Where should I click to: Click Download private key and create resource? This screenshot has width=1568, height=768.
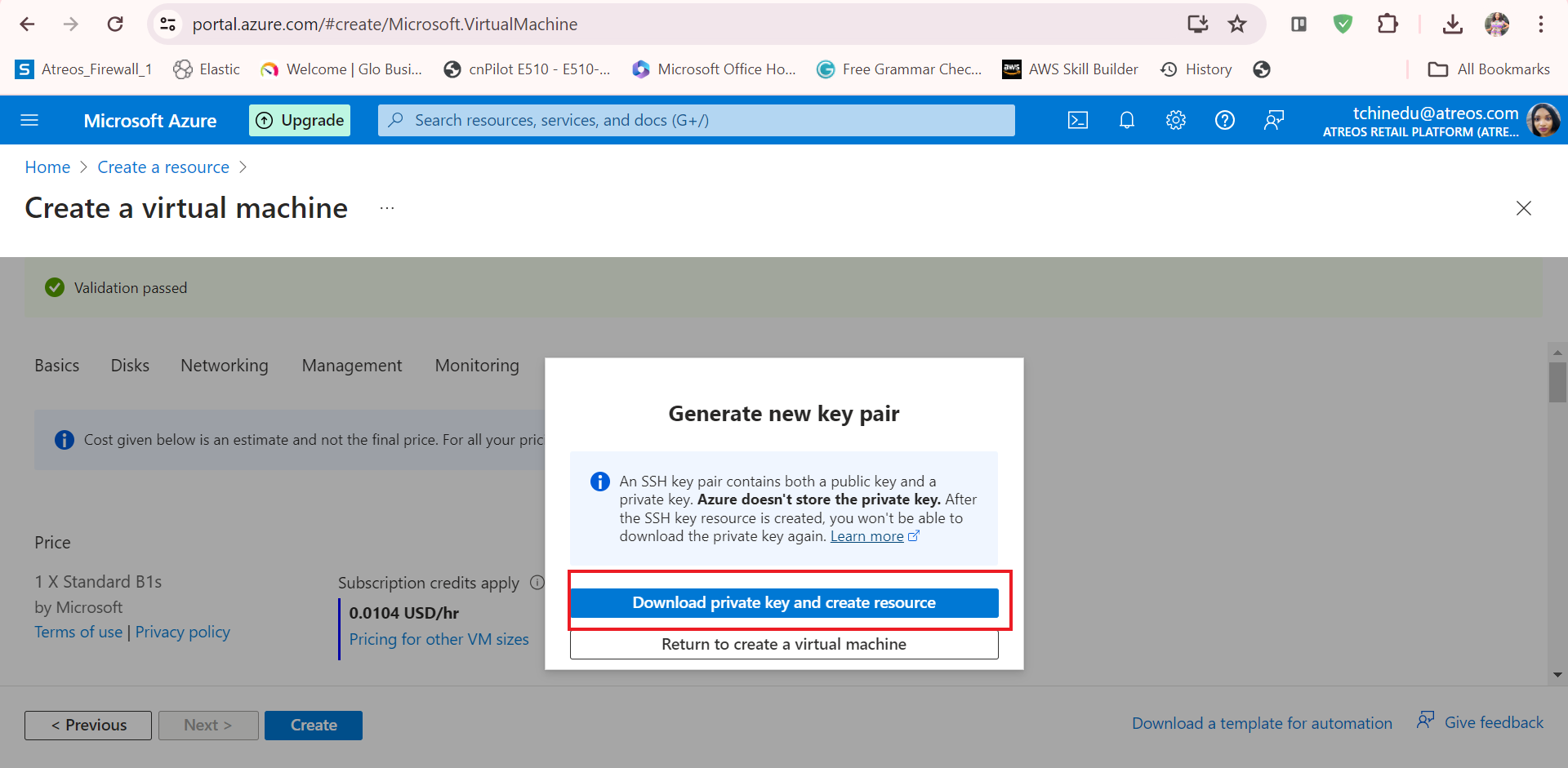click(x=784, y=603)
